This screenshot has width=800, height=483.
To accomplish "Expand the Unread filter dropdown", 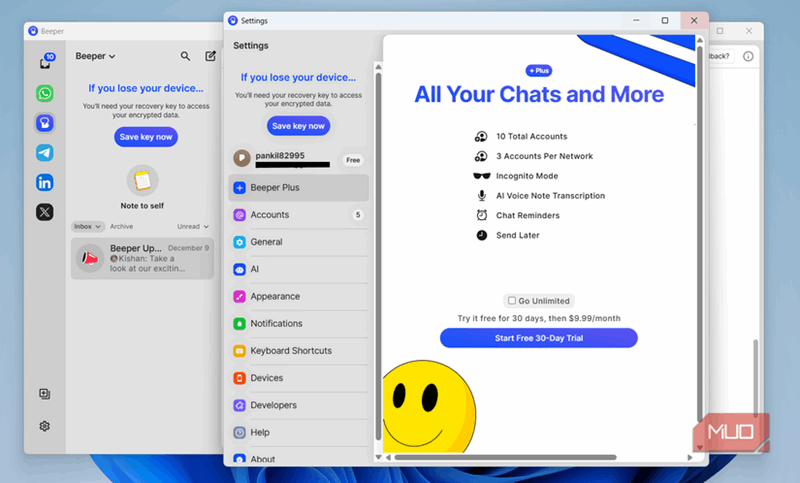I will pyautogui.click(x=195, y=227).
